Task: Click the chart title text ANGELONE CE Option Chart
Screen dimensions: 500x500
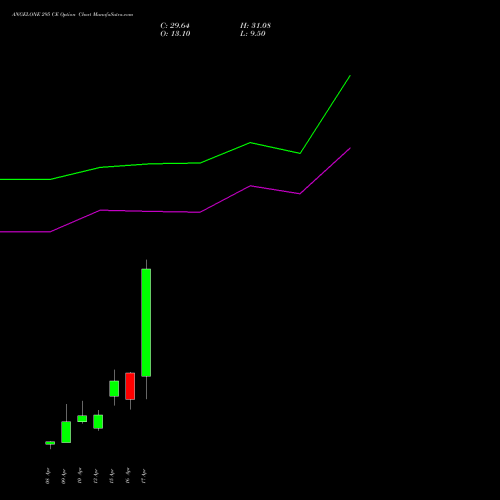Action: point(72,15)
